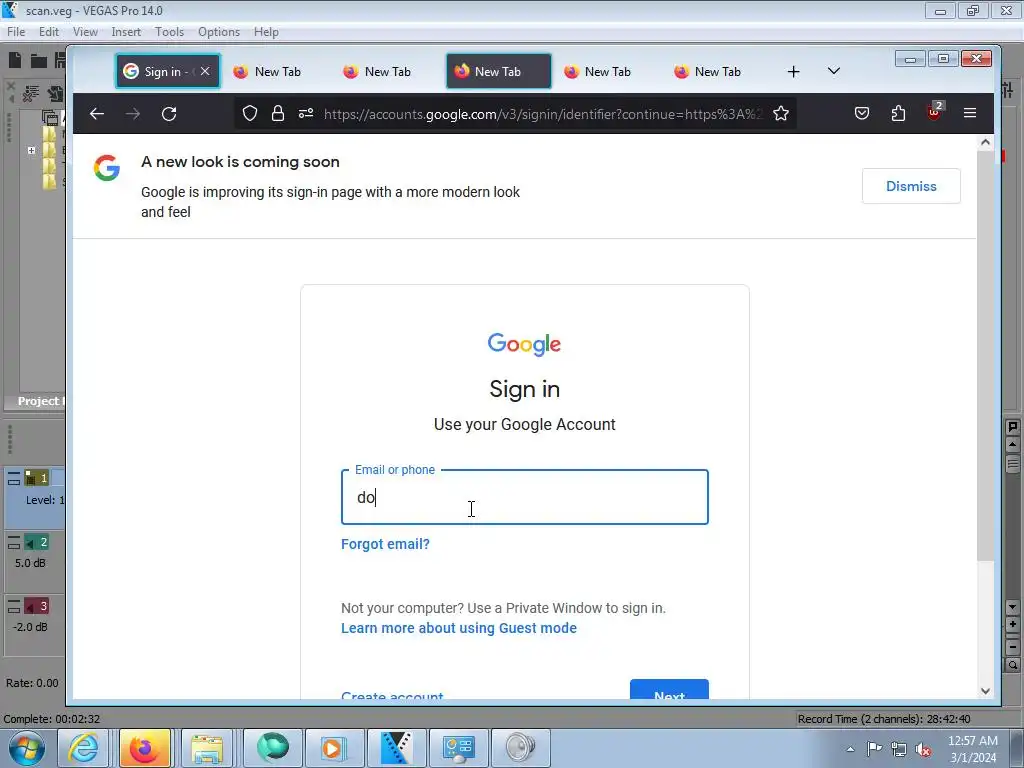Open VEGAS Help menu
This screenshot has width=1024, height=768.
[266, 32]
